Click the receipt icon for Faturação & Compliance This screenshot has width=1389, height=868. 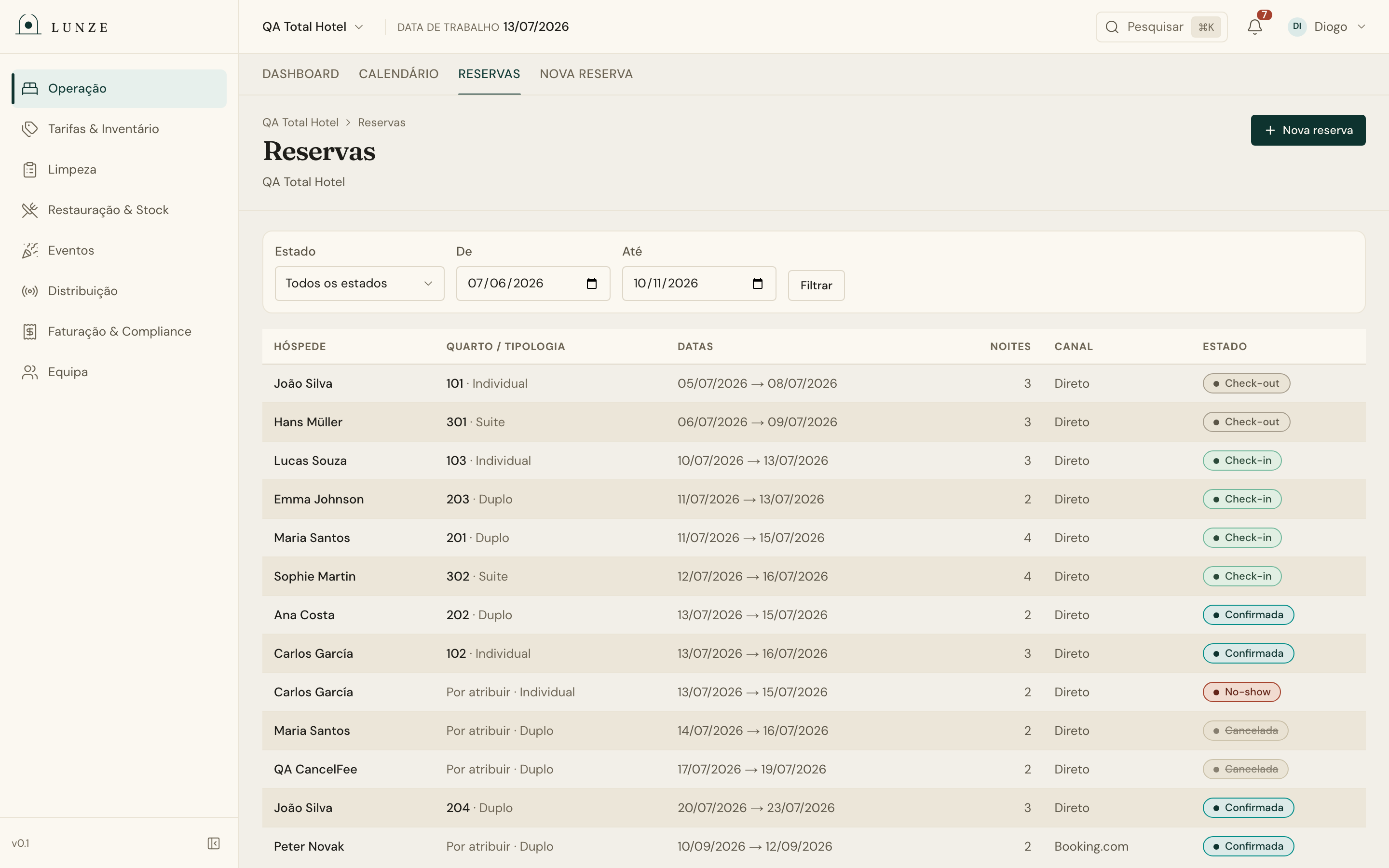click(30, 331)
